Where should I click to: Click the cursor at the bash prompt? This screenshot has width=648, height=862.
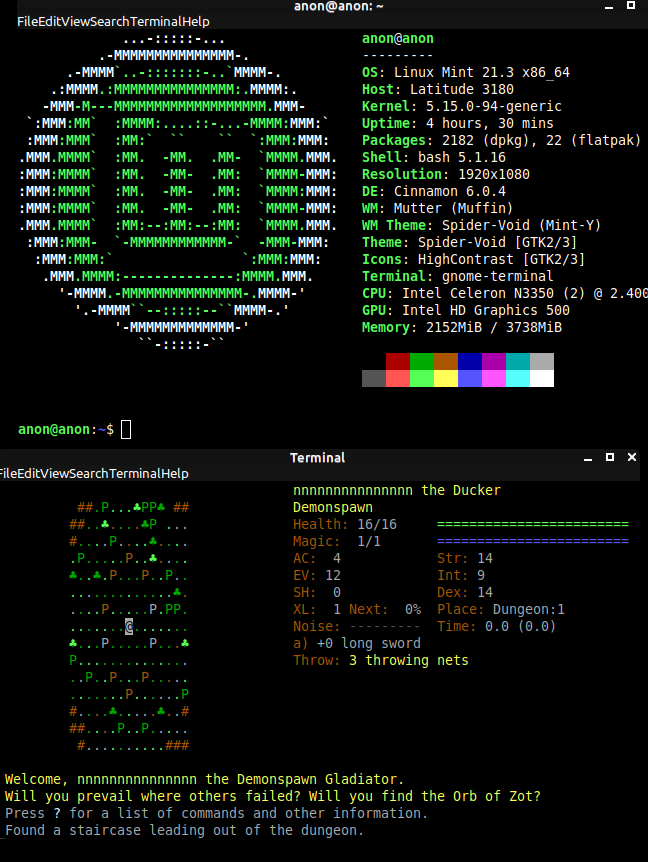pyautogui.click(x=126, y=430)
